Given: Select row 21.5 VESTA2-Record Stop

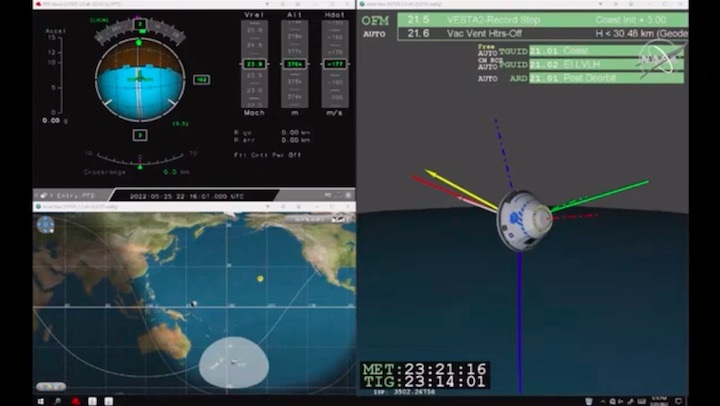Looking at the screenshot, I should pos(543,20).
